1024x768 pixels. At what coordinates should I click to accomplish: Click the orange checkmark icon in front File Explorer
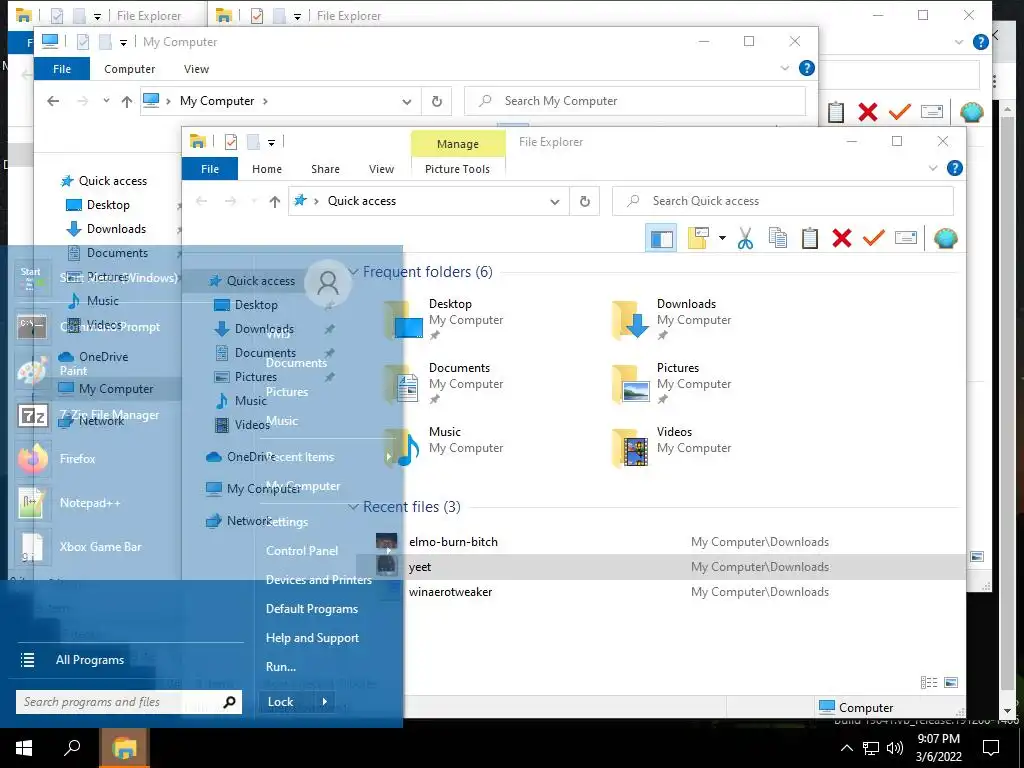tap(873, 238)
